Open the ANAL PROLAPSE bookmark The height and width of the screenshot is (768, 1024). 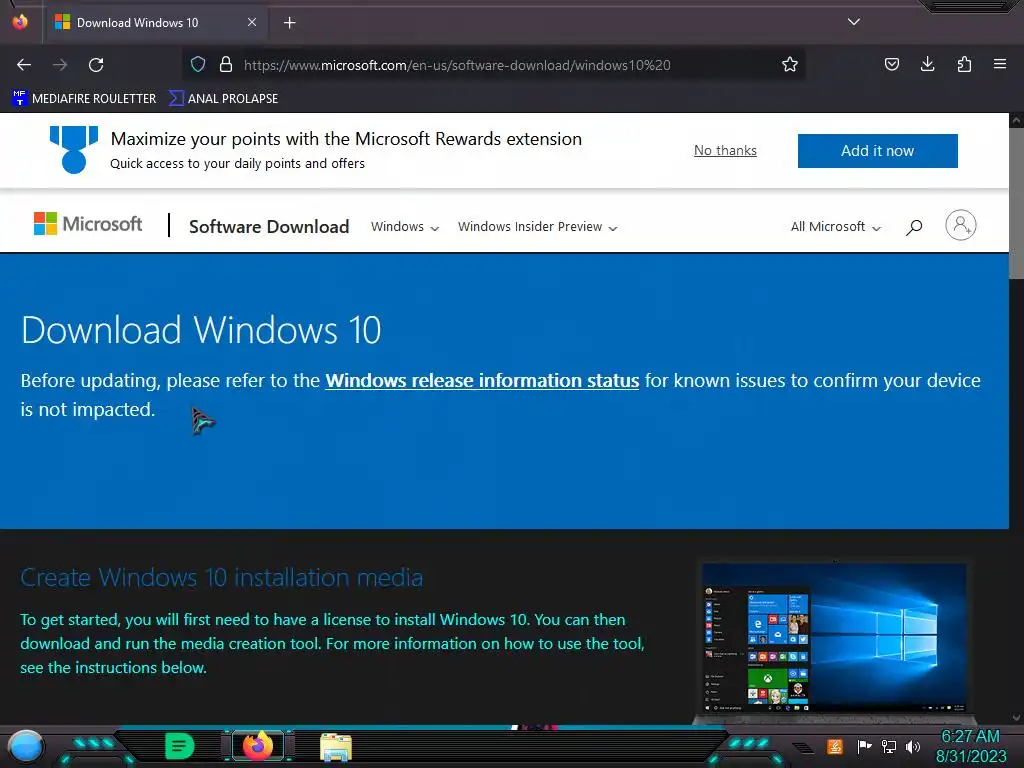pos(223,99)
